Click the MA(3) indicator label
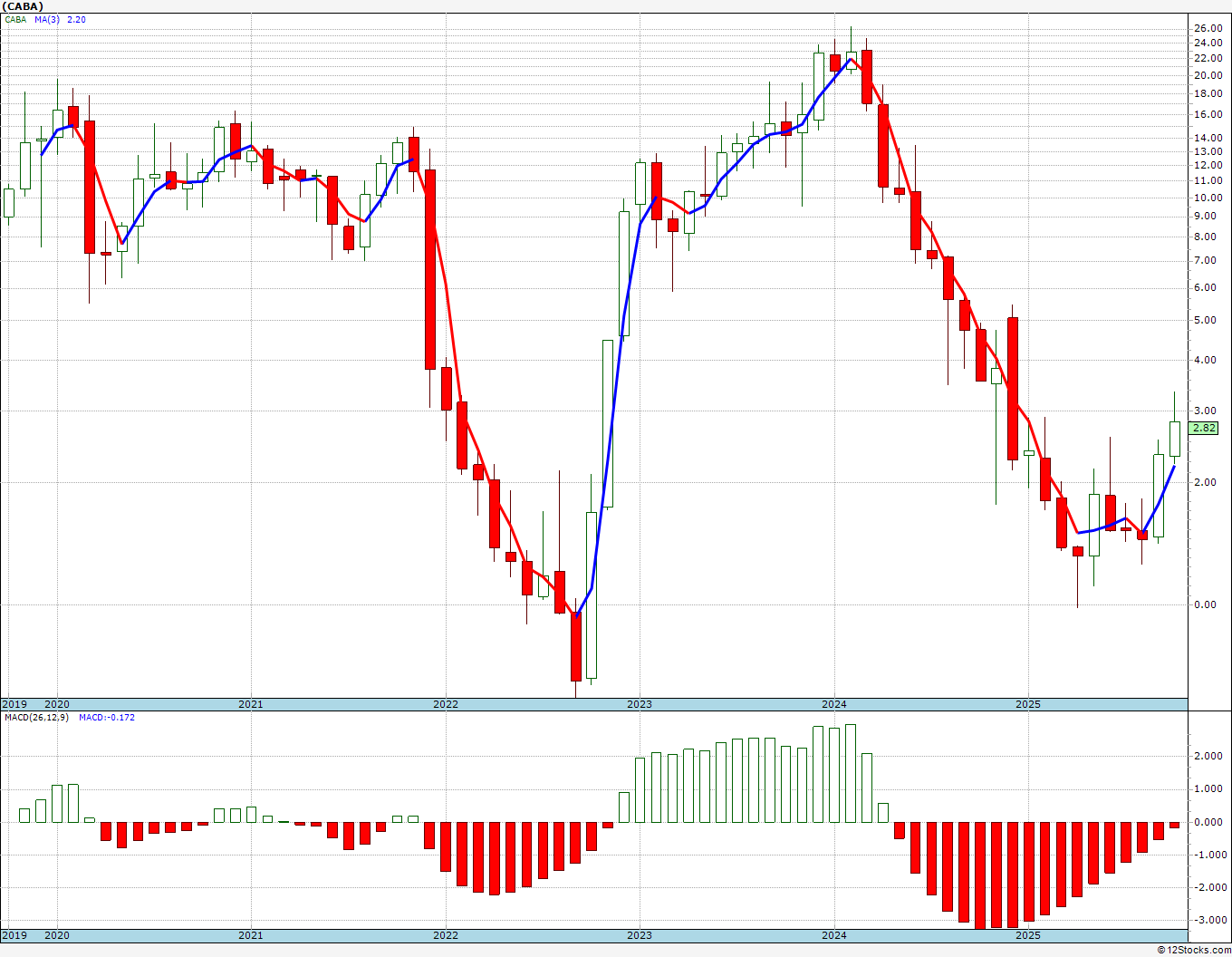The width and height of the screenshot is (1232, 957). [47, 19]
